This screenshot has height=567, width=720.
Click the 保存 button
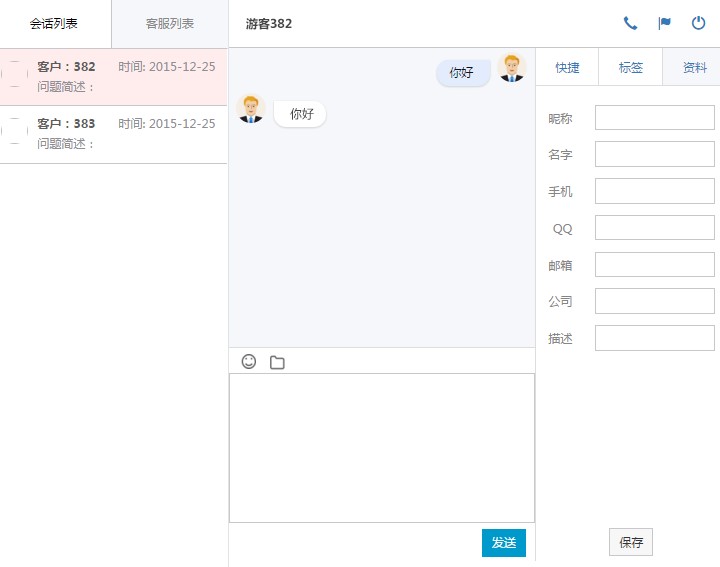pyautogui.click(x=631, y=542)
